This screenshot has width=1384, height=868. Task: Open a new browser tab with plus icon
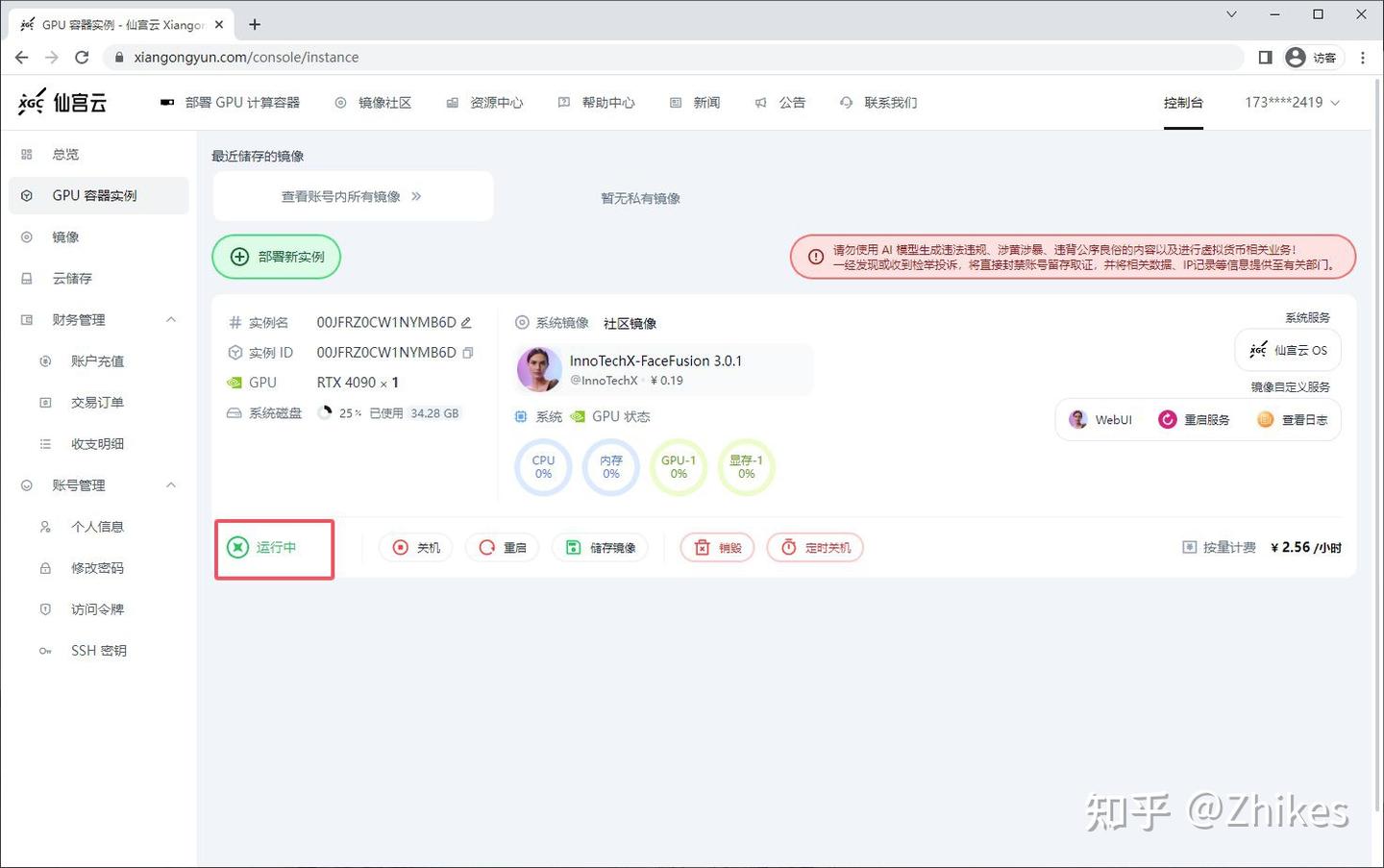click(x=255, y=24)
